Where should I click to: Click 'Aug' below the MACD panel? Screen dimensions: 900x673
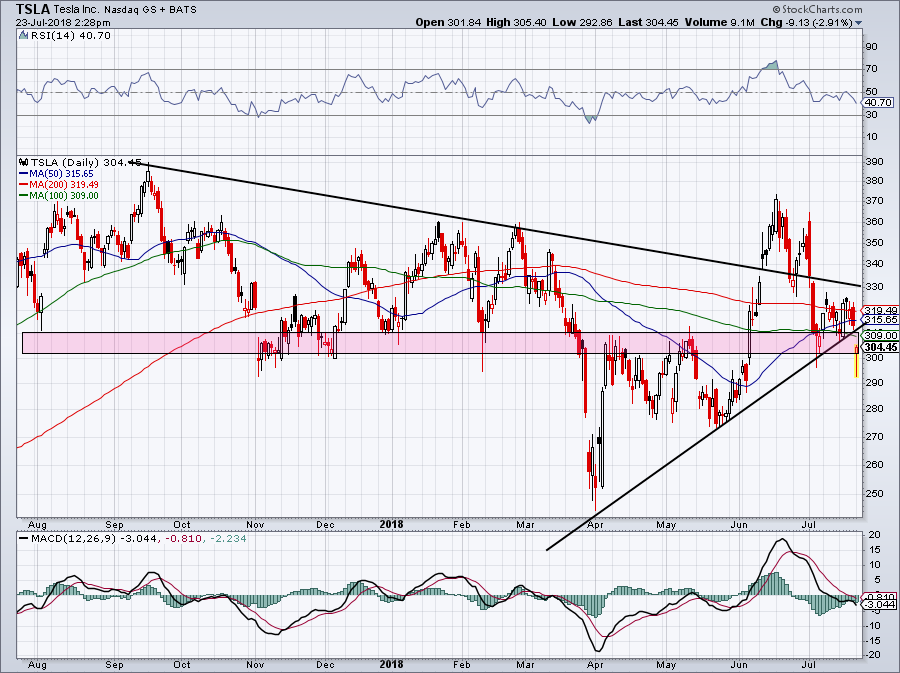pos(37,665)
